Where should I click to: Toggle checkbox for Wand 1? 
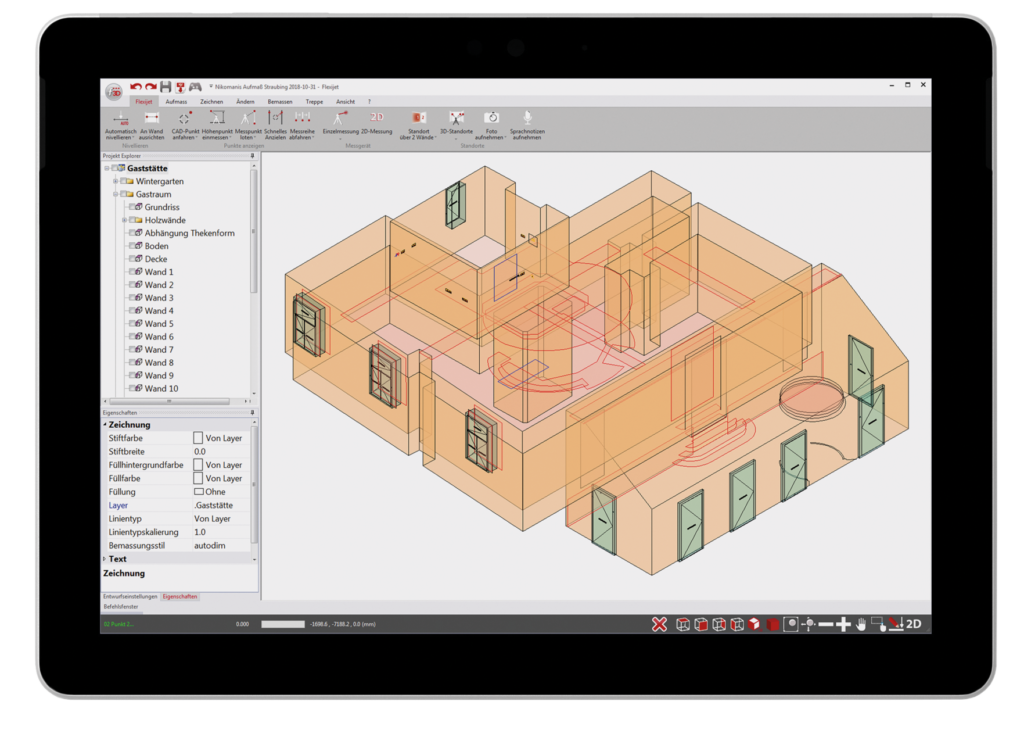click(133, 272)
